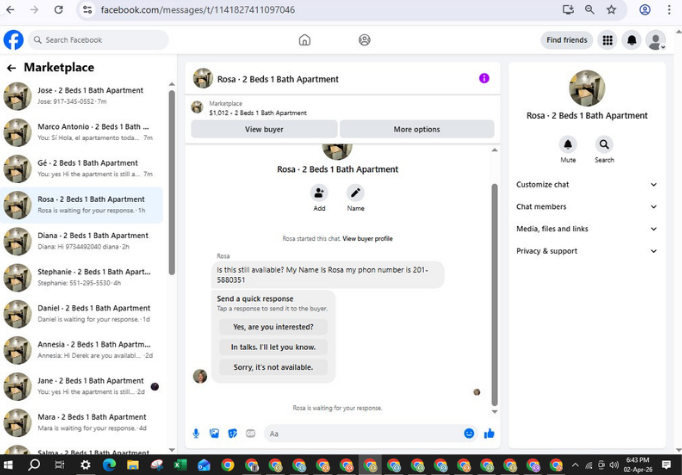This screenshot has height=475, width=682.
Task: Click the Search Facebook field
Action: coord(98,40)
